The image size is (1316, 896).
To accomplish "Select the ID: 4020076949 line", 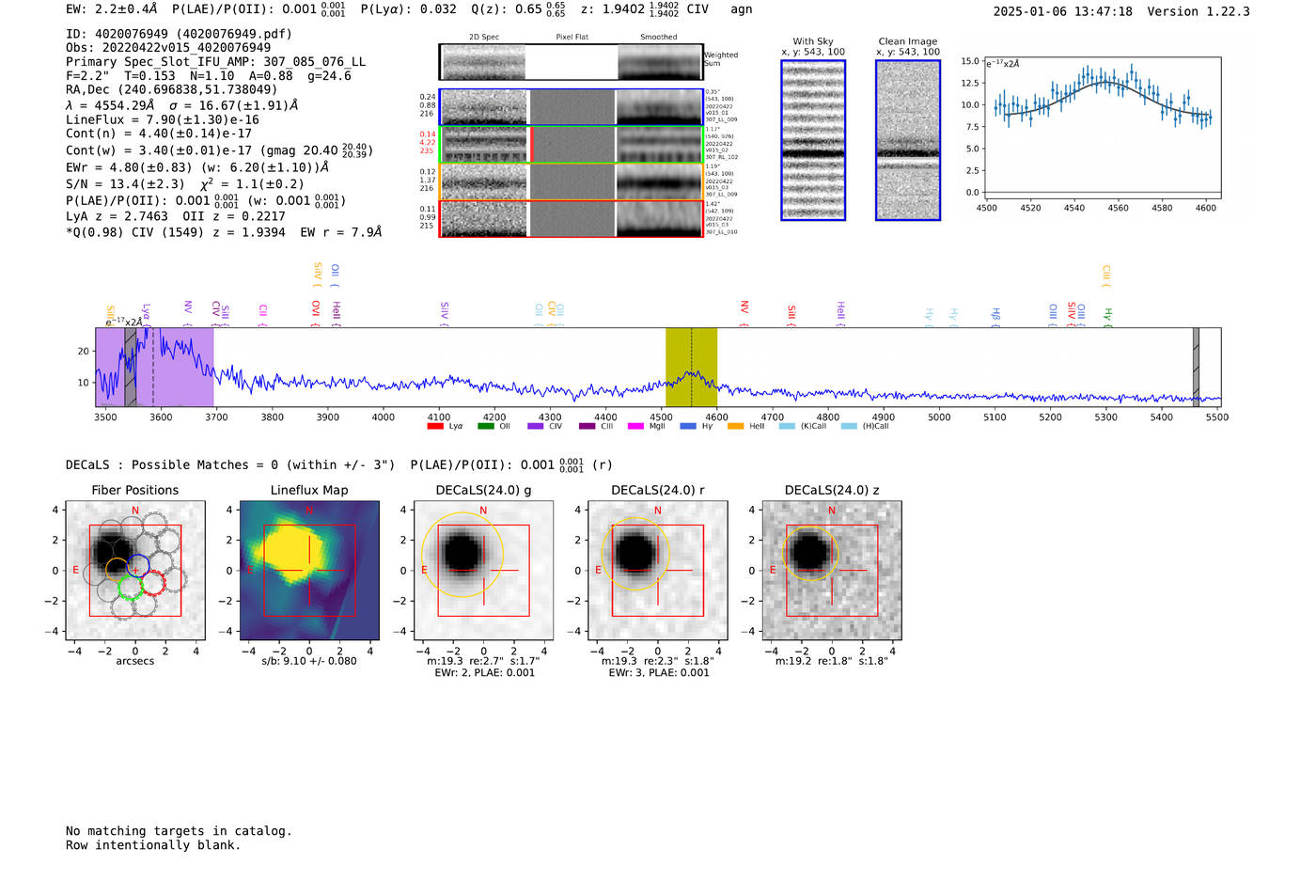I will 179,34.
